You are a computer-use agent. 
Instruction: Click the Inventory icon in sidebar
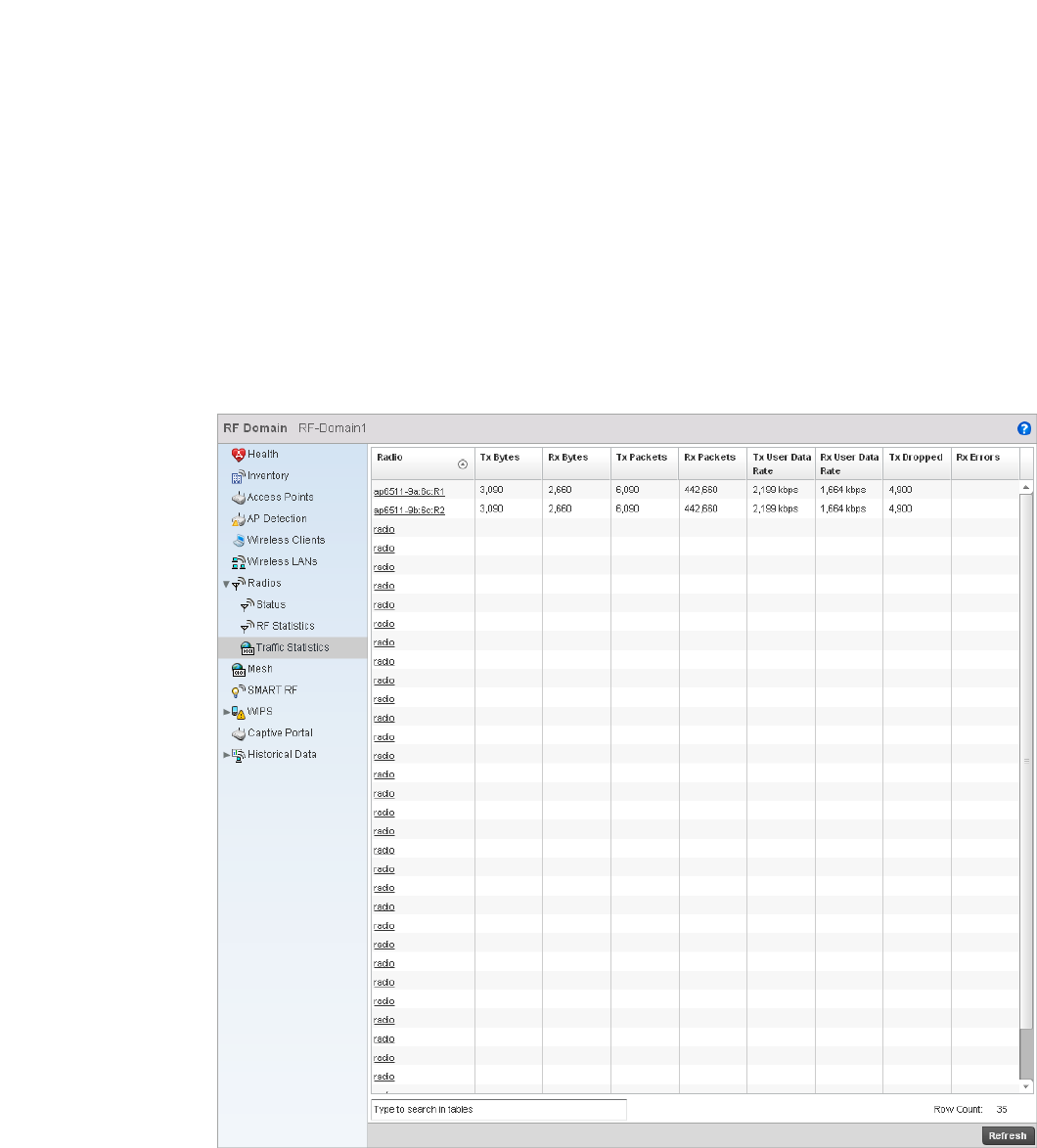238,476
